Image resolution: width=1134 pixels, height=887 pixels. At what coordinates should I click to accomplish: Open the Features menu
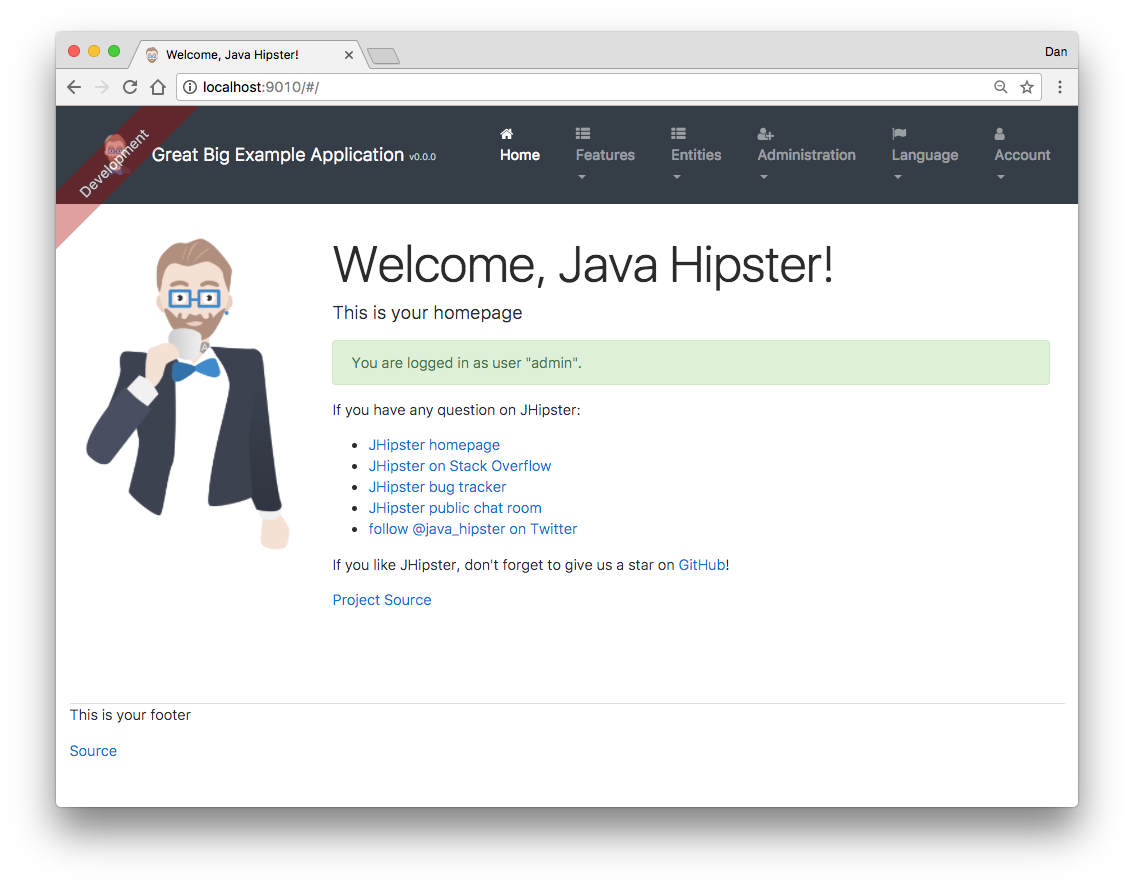tap(605, 155)
